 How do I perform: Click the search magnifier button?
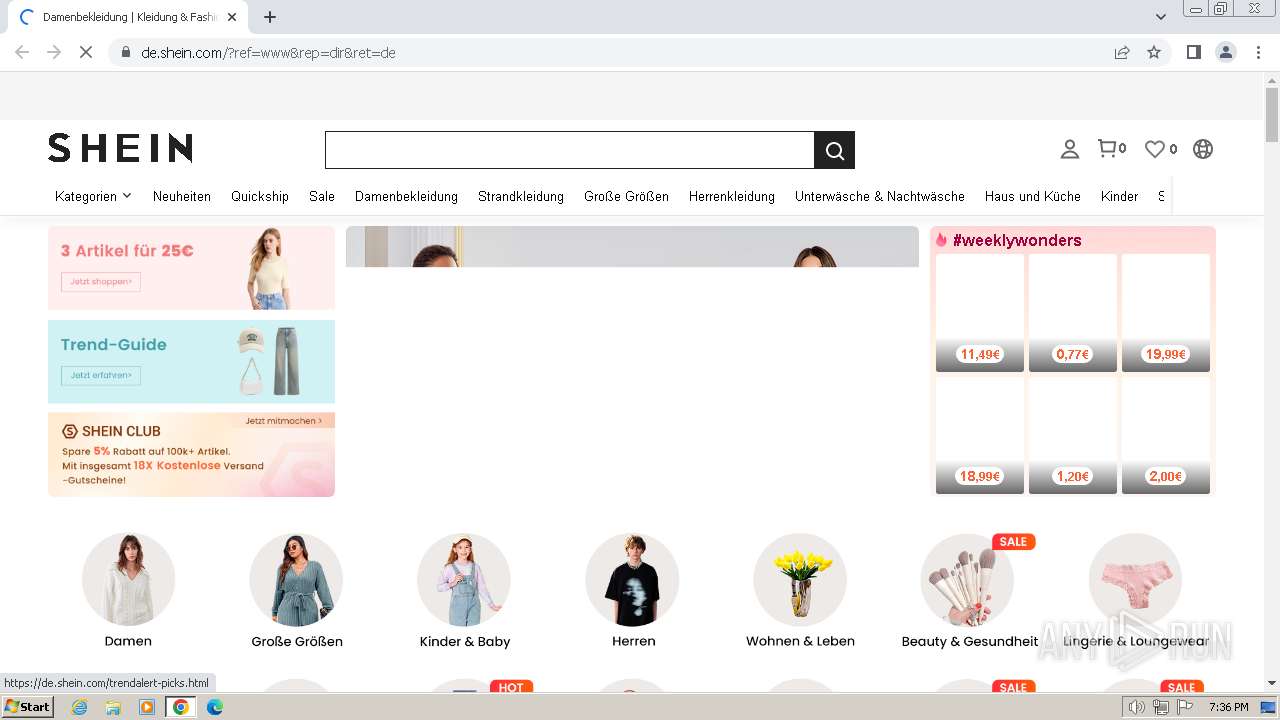coord(834,150)
